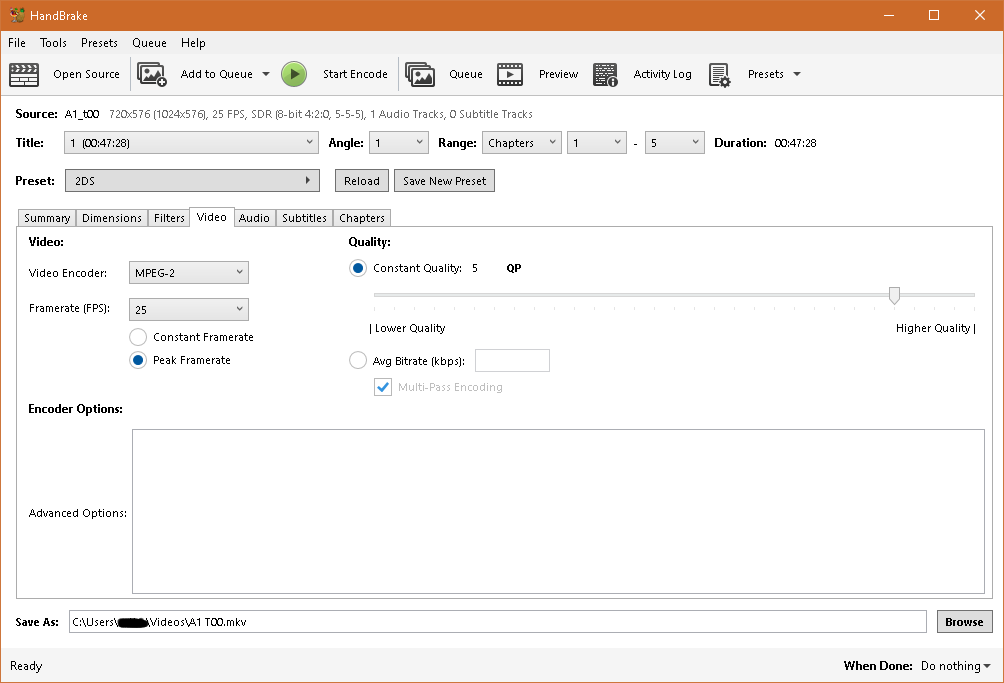Click inside the Advanced Options text area
This screenshot has height=683, width=1004.
[x=558, y=511]
